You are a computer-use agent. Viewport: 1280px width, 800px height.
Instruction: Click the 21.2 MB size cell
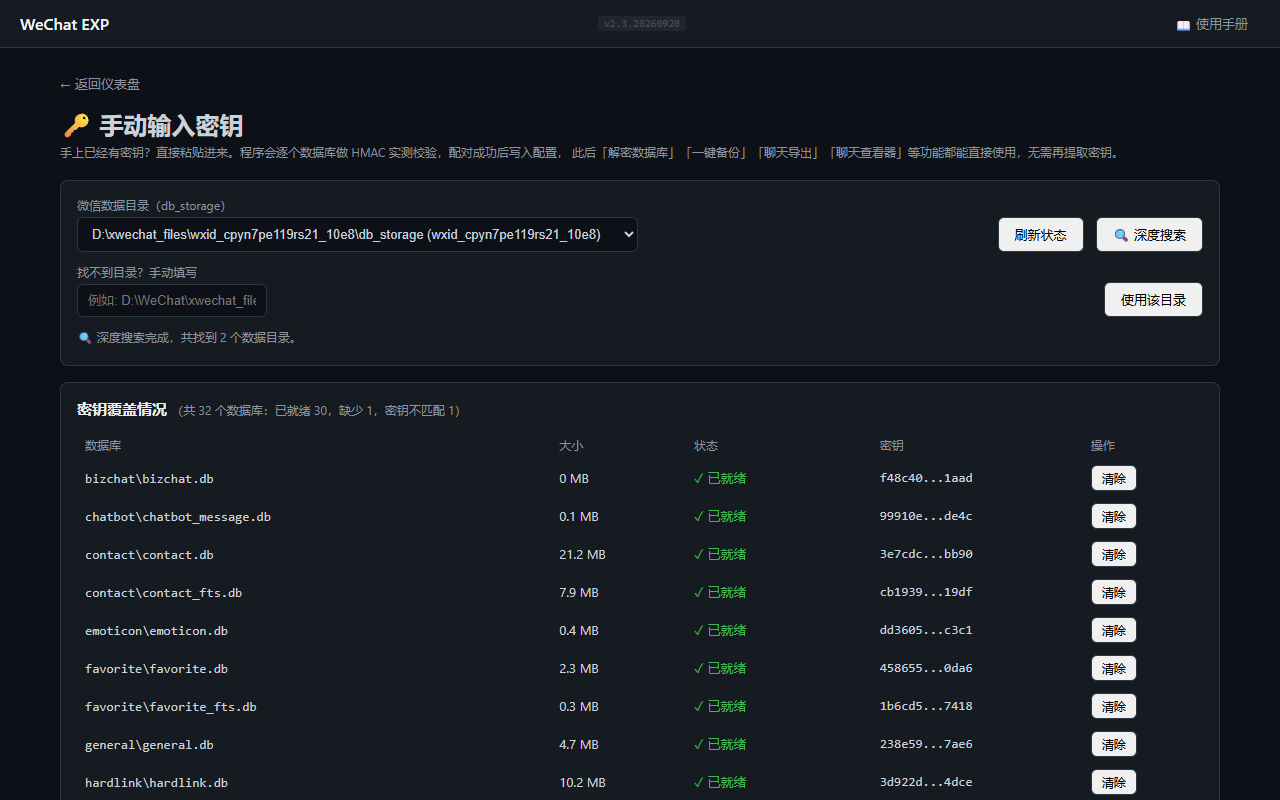point(582,555)
